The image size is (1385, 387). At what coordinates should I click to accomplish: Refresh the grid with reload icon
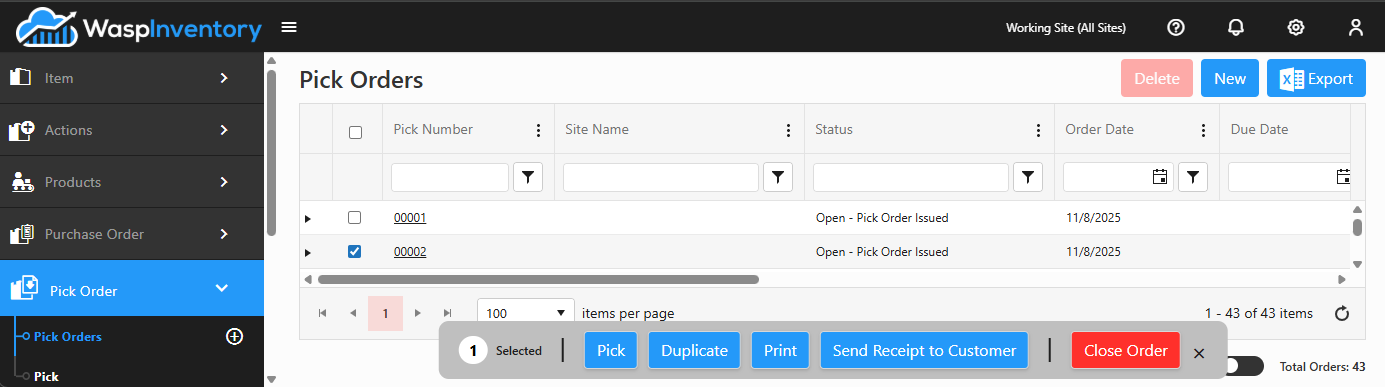pyautogui.click(x=1342, y=314)
